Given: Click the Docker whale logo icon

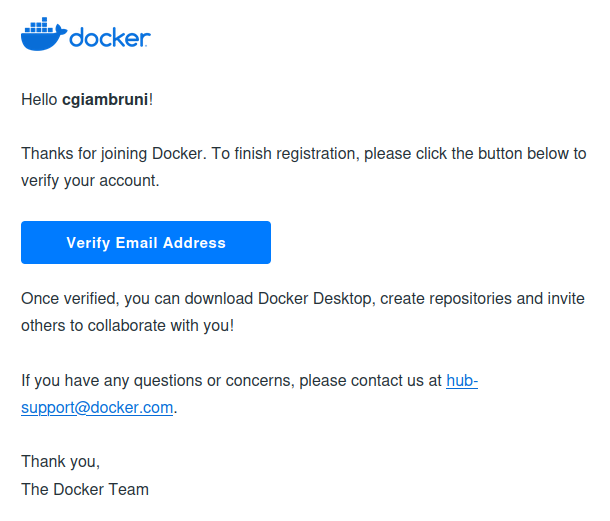Looking at the screenshot, I should 43,36.
